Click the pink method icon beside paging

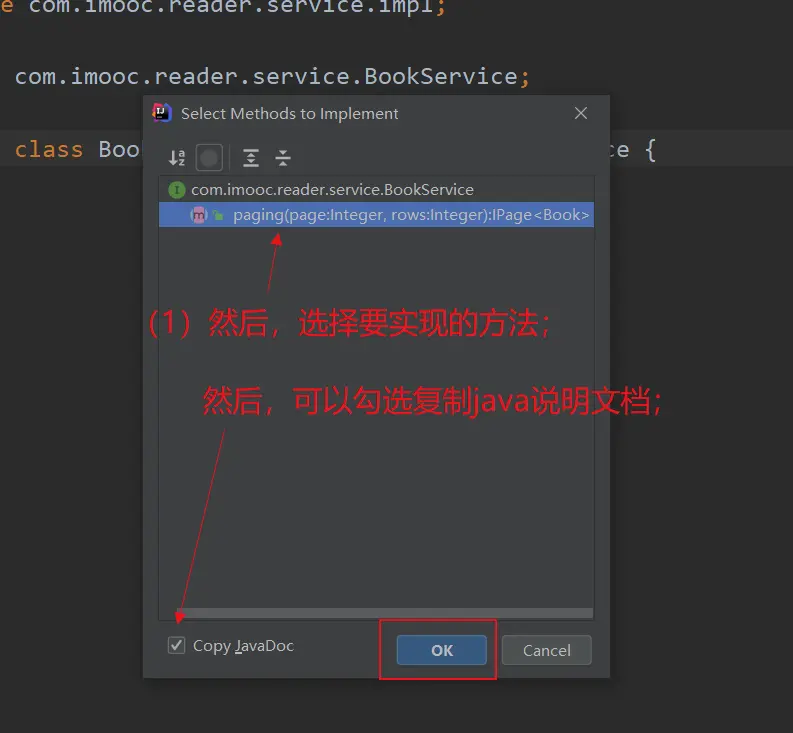198,215
